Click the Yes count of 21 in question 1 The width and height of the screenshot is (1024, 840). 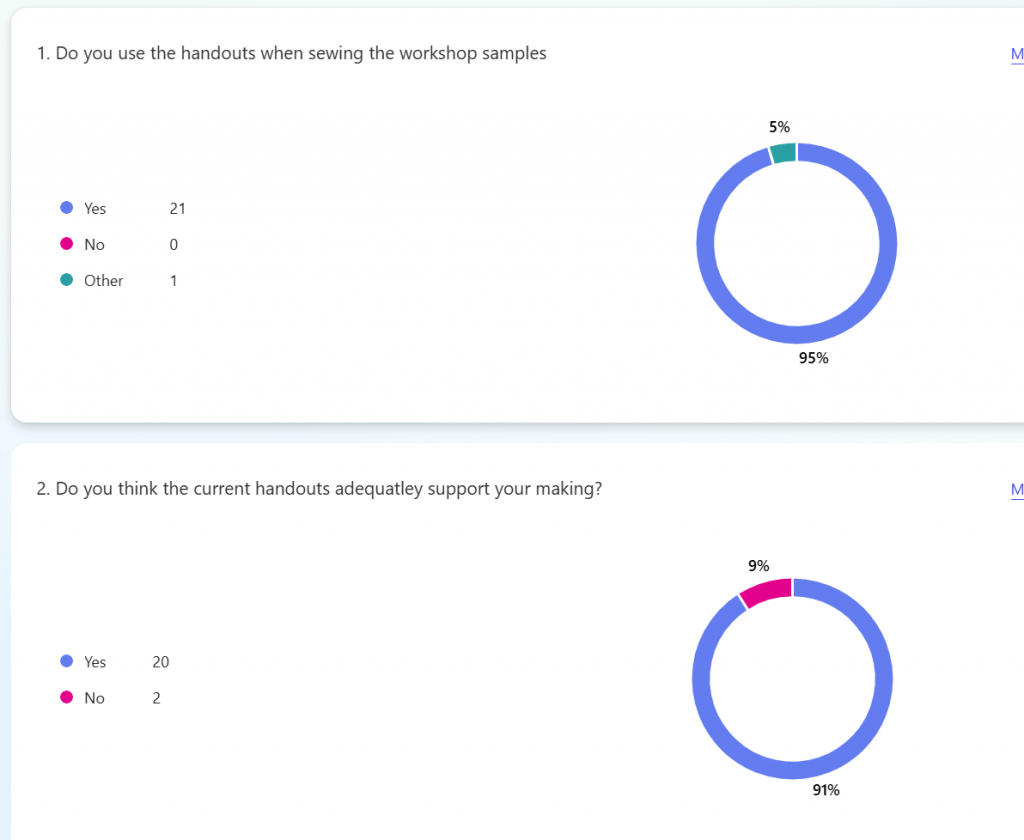pos(177,209)
